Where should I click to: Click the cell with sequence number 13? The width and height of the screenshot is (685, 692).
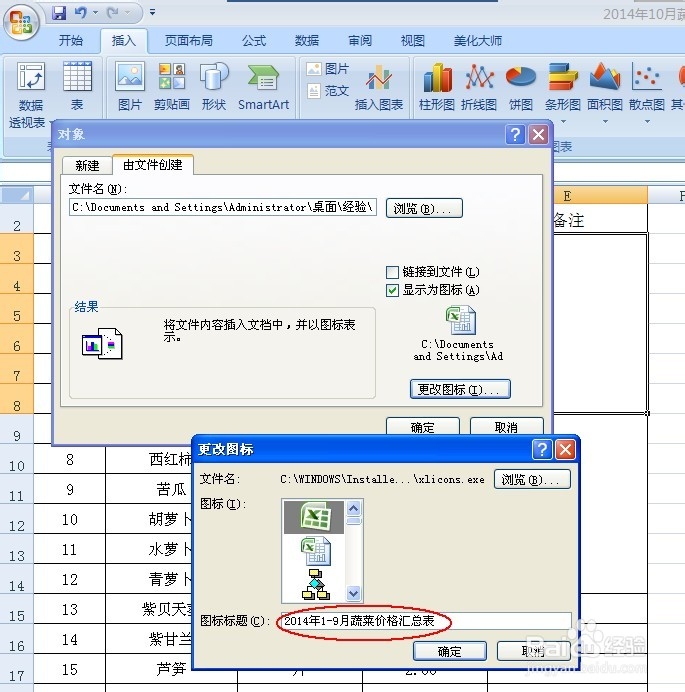[x=70, y=609]
